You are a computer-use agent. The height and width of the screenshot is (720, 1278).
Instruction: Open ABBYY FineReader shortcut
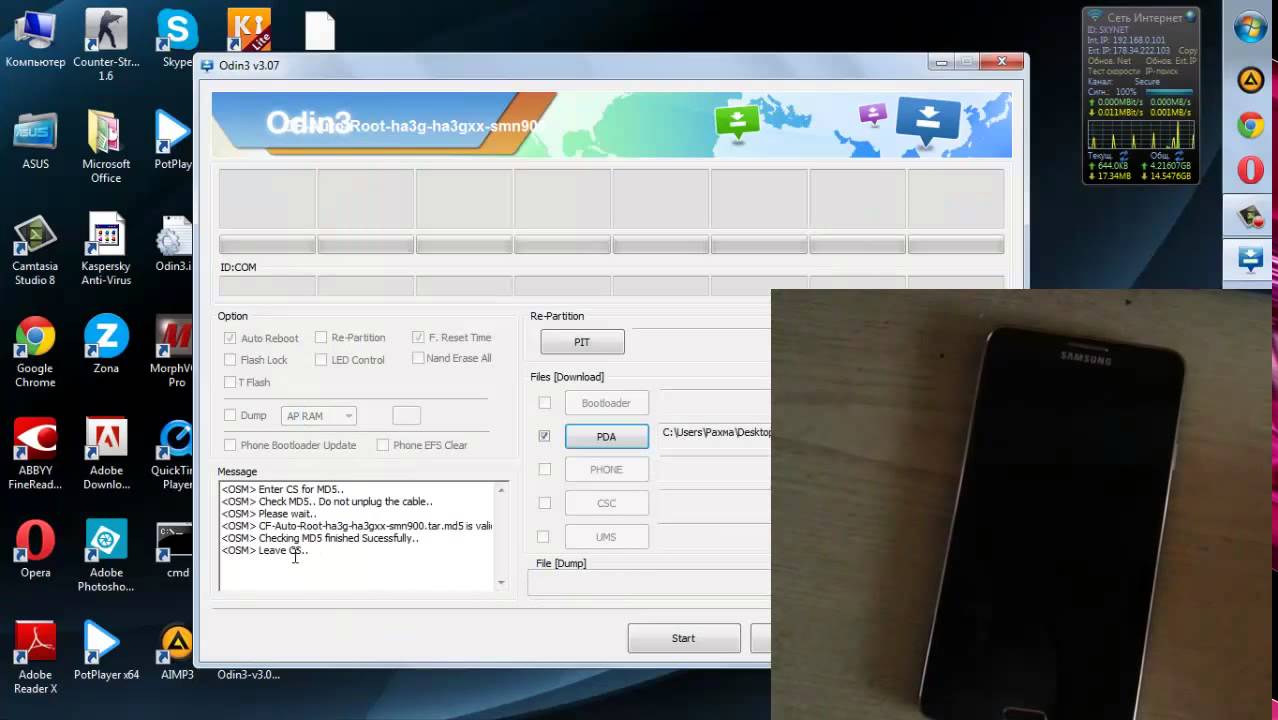[35, 454]
